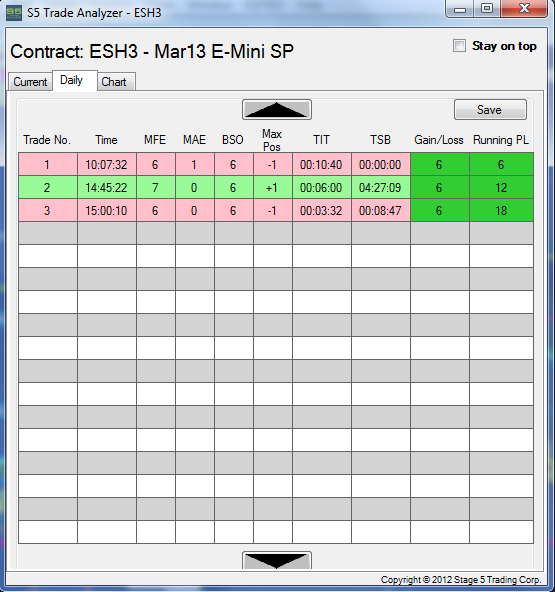Click the up arrow button above the table
This screenshot has width=555, height=592.
[277, 109]
